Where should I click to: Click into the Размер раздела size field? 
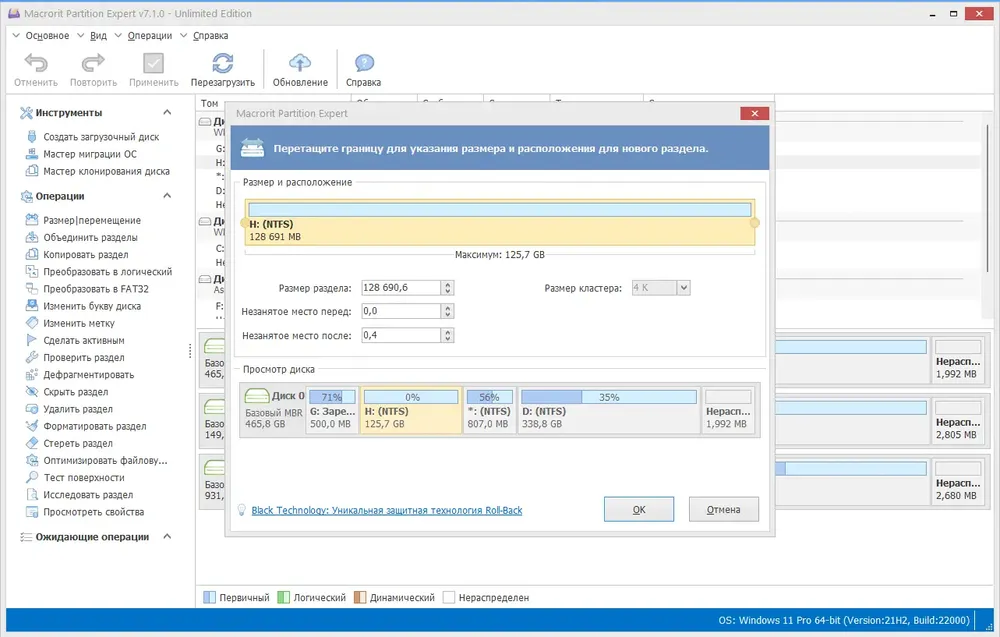(x=401, y=288)
